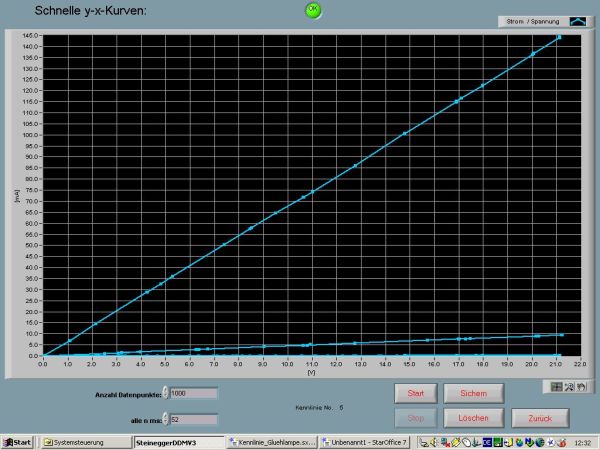Click the x-axis tick label 11.0

312,364
